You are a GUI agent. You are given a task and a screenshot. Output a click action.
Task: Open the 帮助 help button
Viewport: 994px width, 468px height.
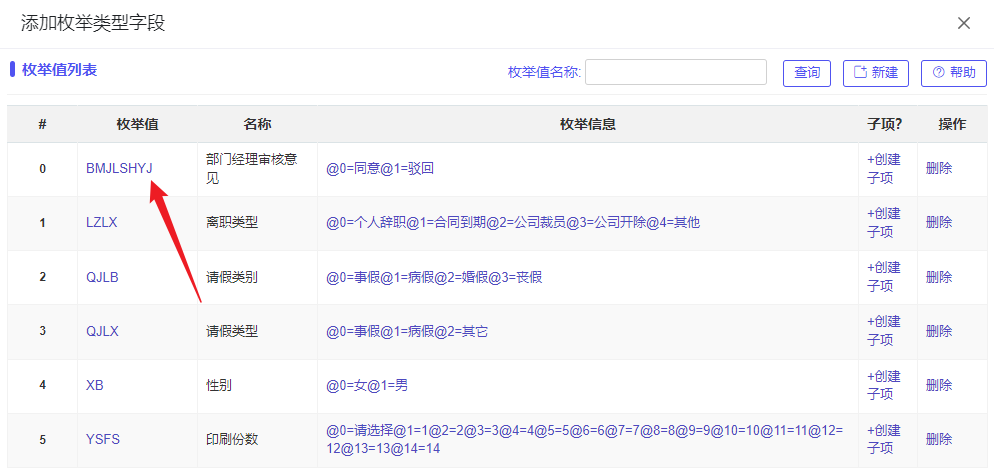953,73
